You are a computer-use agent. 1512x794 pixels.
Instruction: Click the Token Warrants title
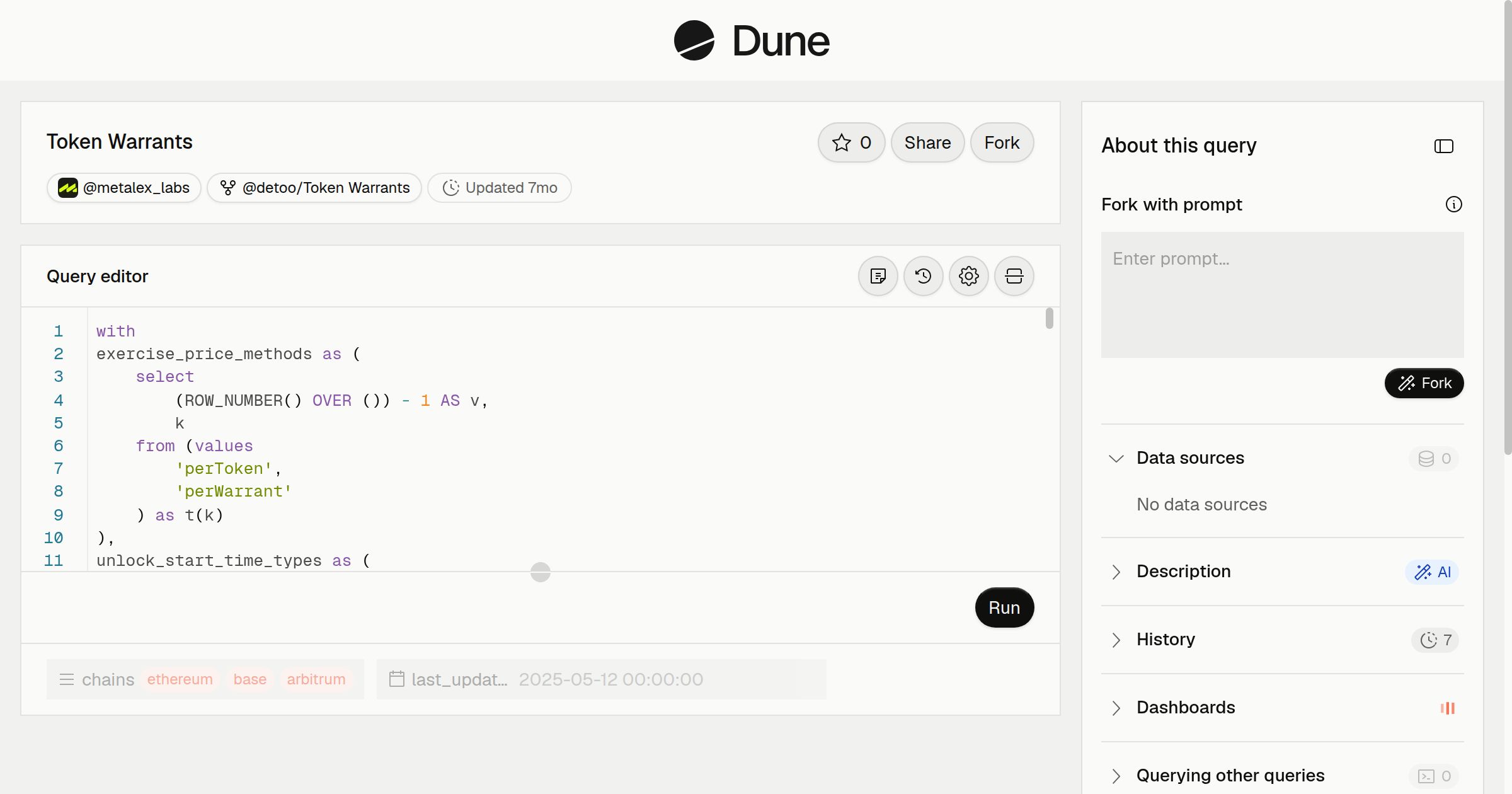pos(120,142)
